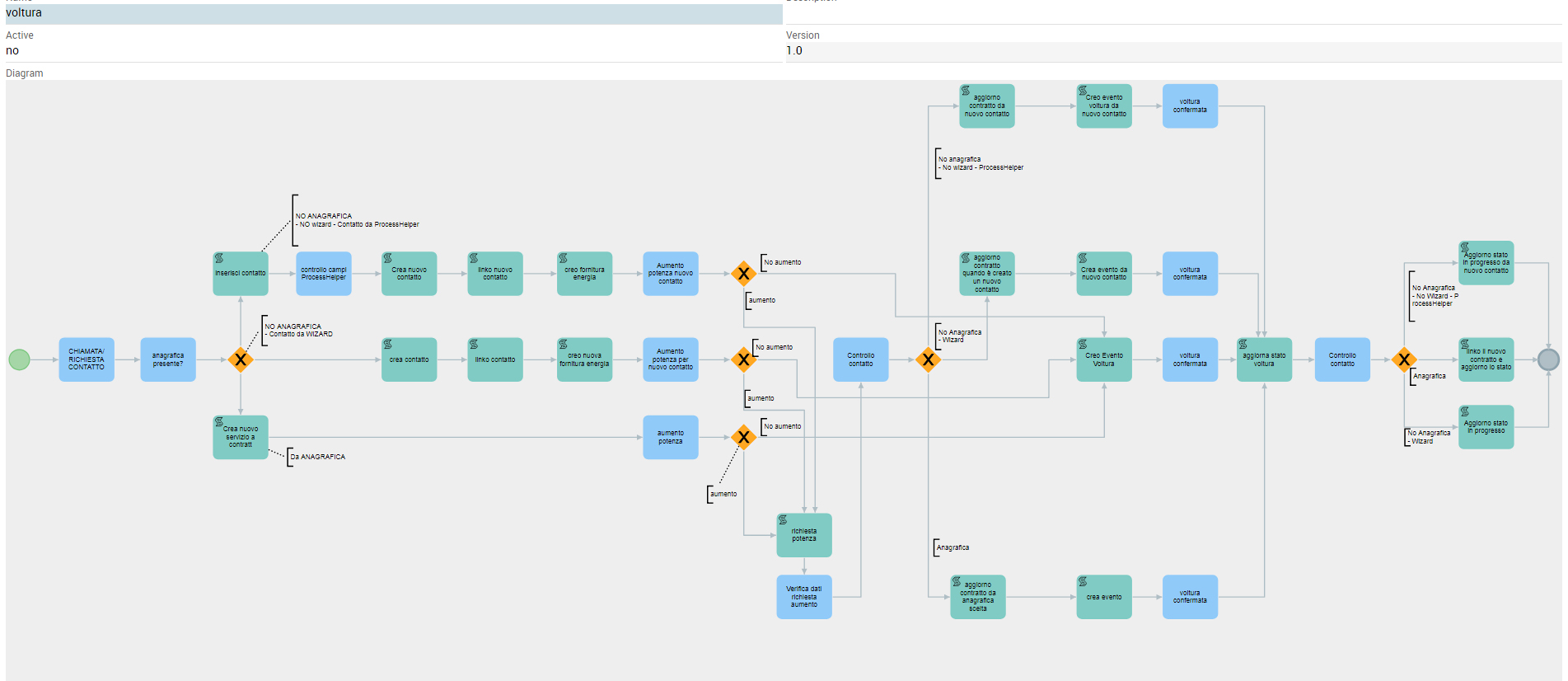Viewport: 1568px width, 681px height.
Task: Select 'Controllo contatto' after 'aggiorna stato voltura'
Action: 1342,359
